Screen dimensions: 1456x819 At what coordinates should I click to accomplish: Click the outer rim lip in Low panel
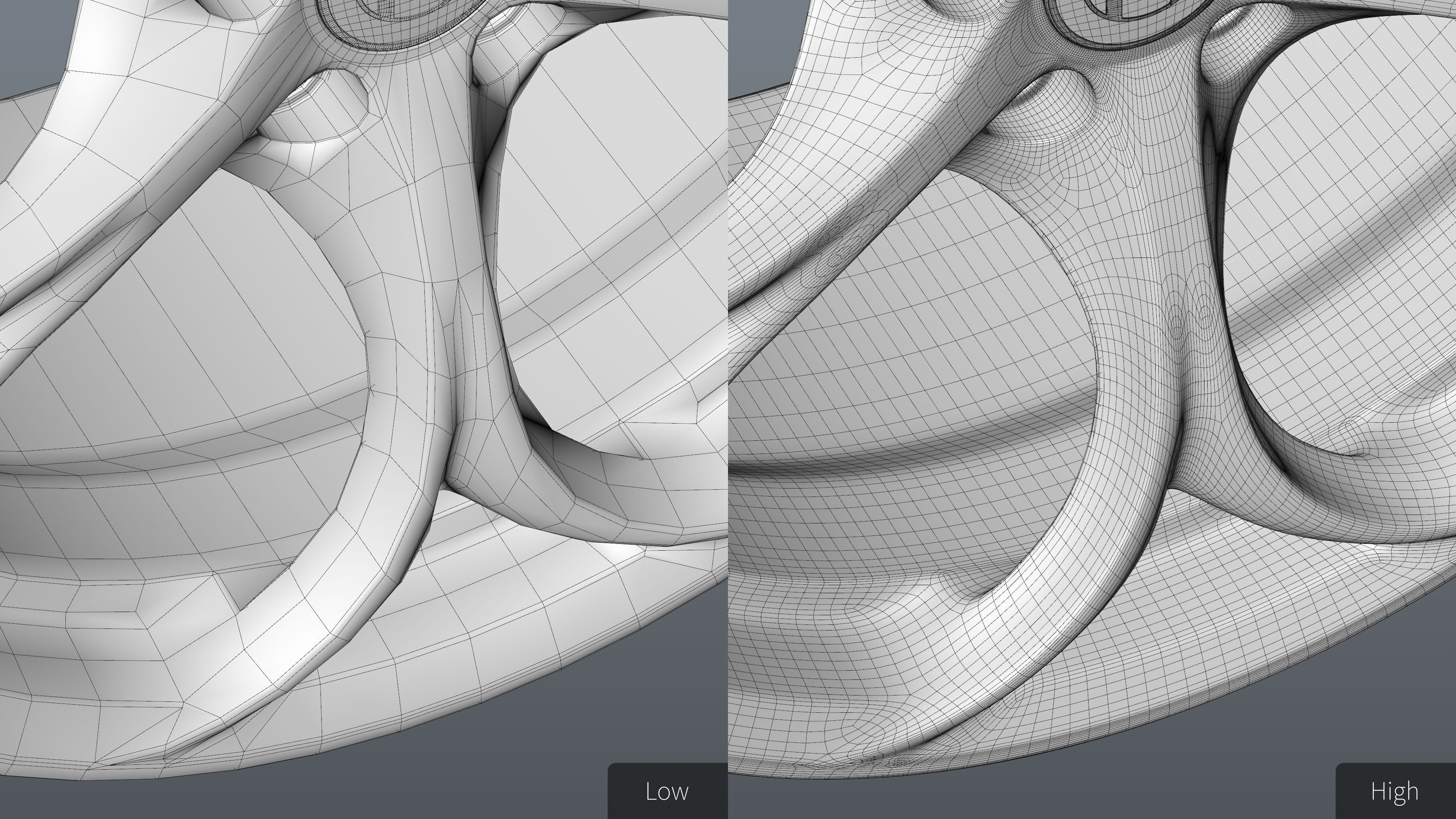tap(452, 707)
